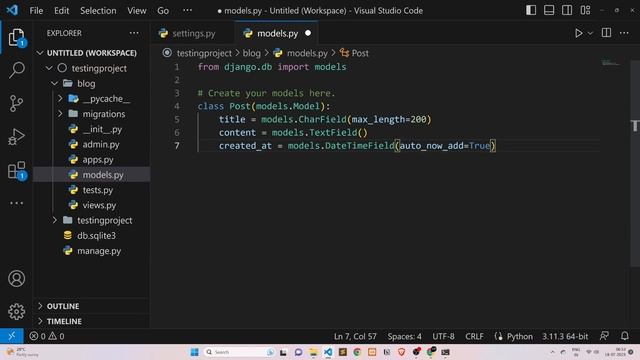Open Run and Debug view
The image size is (640, 360).
(16, 137)
